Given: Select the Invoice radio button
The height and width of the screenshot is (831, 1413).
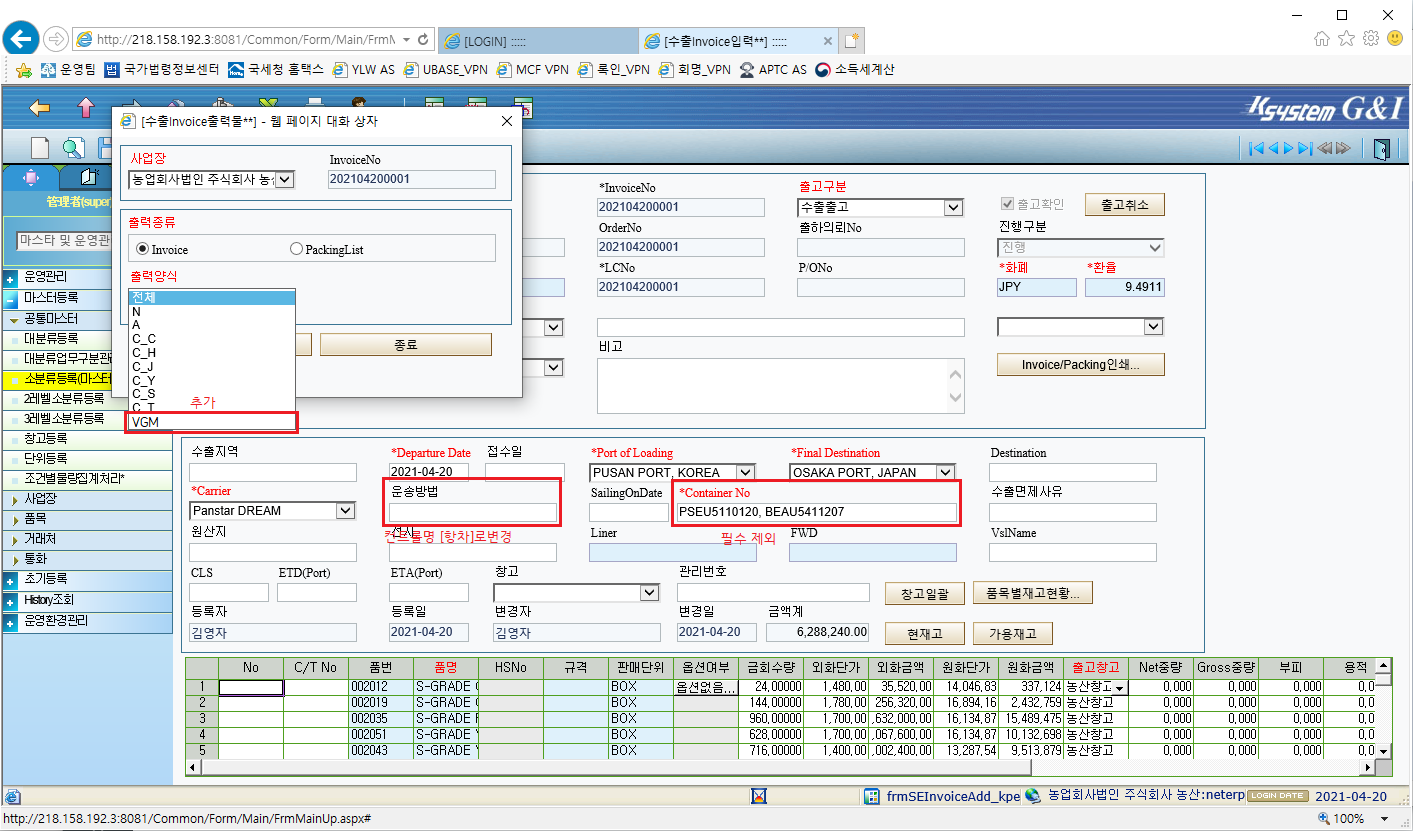Looking at the screenshot, I should pos(142,249).
